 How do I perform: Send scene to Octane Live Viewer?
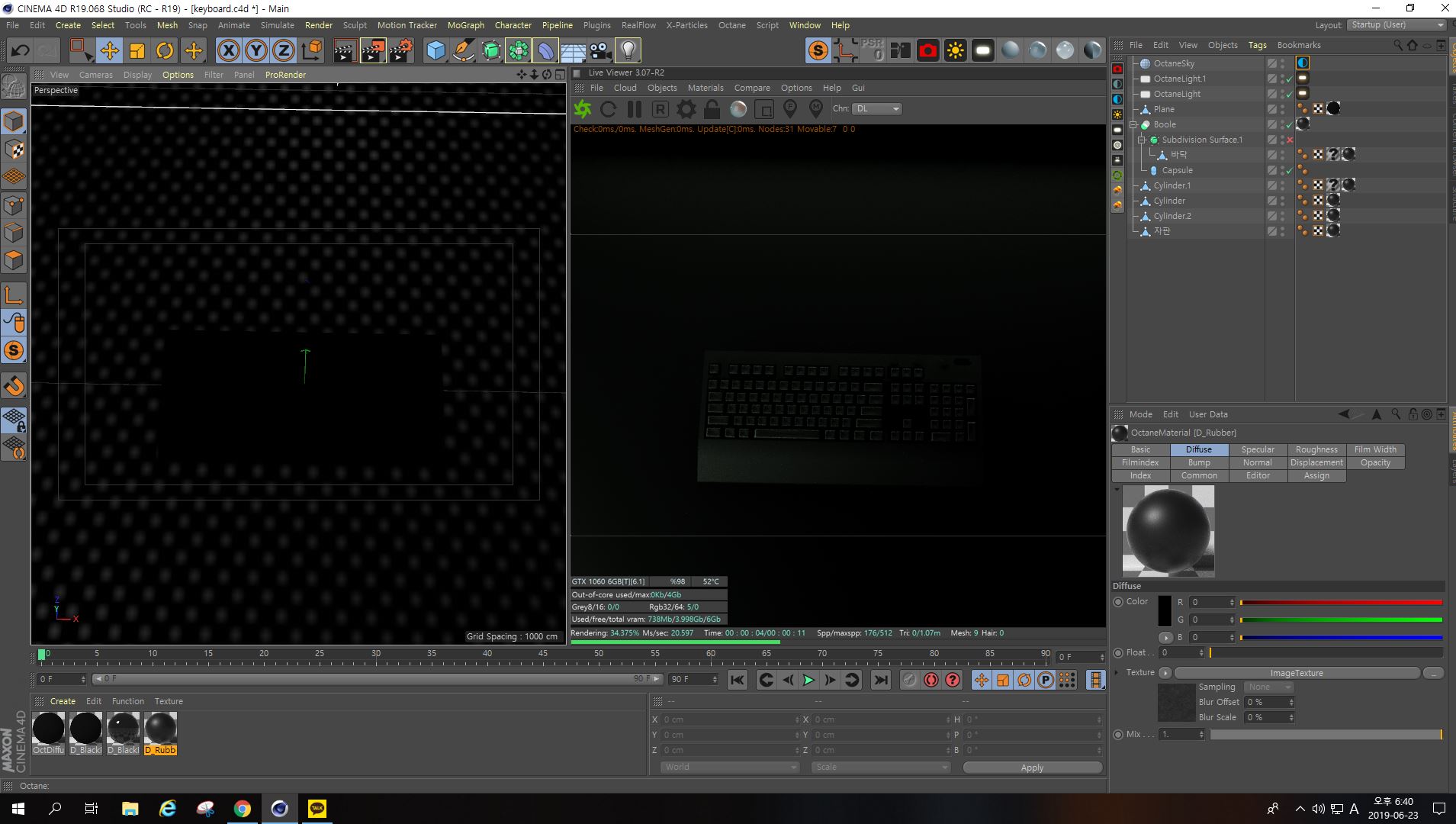[x=583, y=109]
